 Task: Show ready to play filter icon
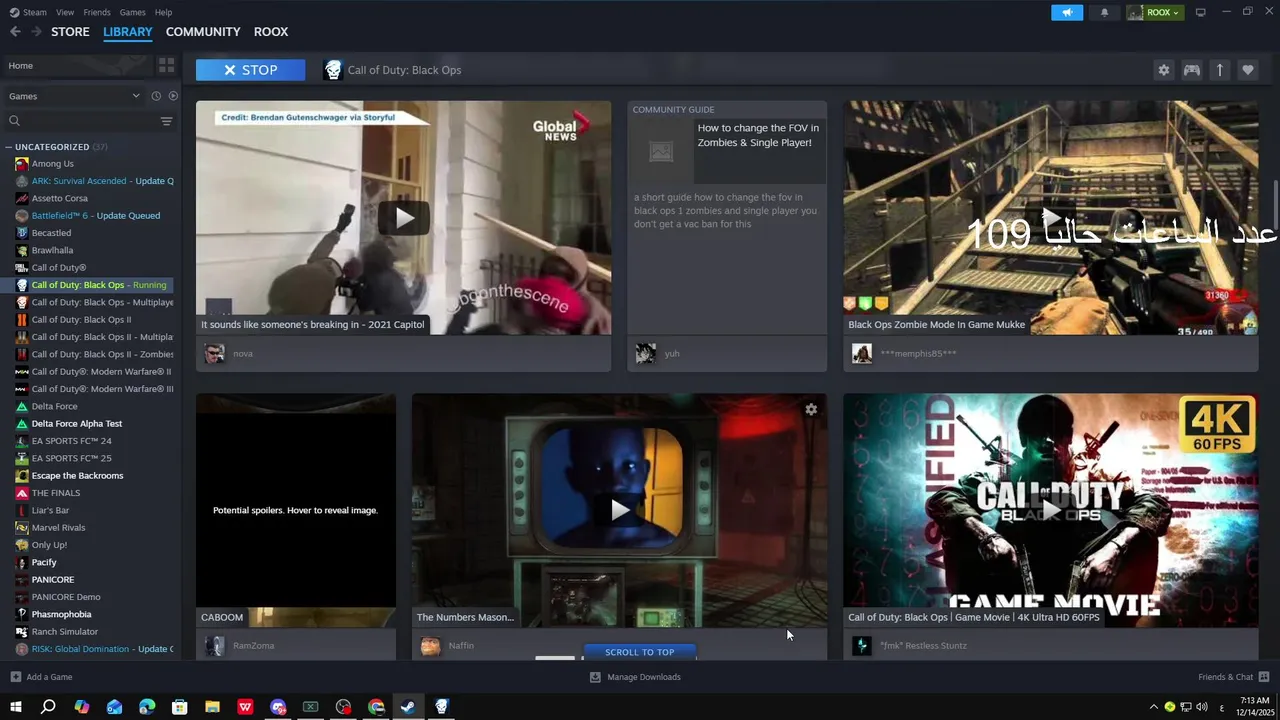point(173,96)
